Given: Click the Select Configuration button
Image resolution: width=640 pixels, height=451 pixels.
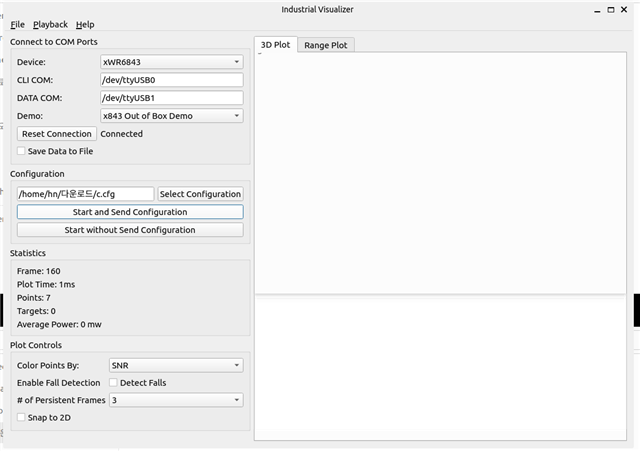Looking at the screenshot, I should coord(200,194).
